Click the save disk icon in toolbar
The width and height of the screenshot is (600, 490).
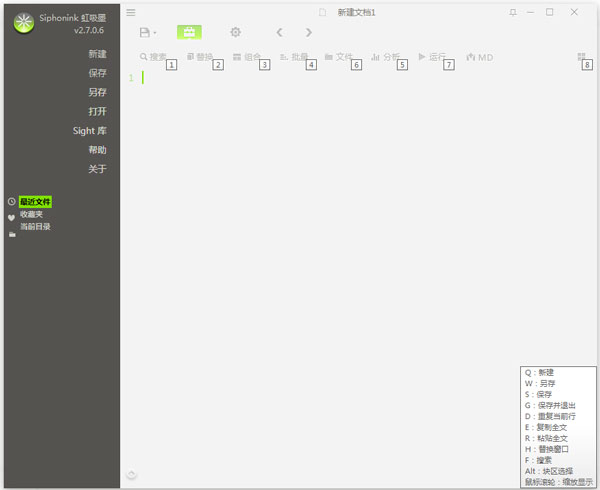(x=145, y=33)
